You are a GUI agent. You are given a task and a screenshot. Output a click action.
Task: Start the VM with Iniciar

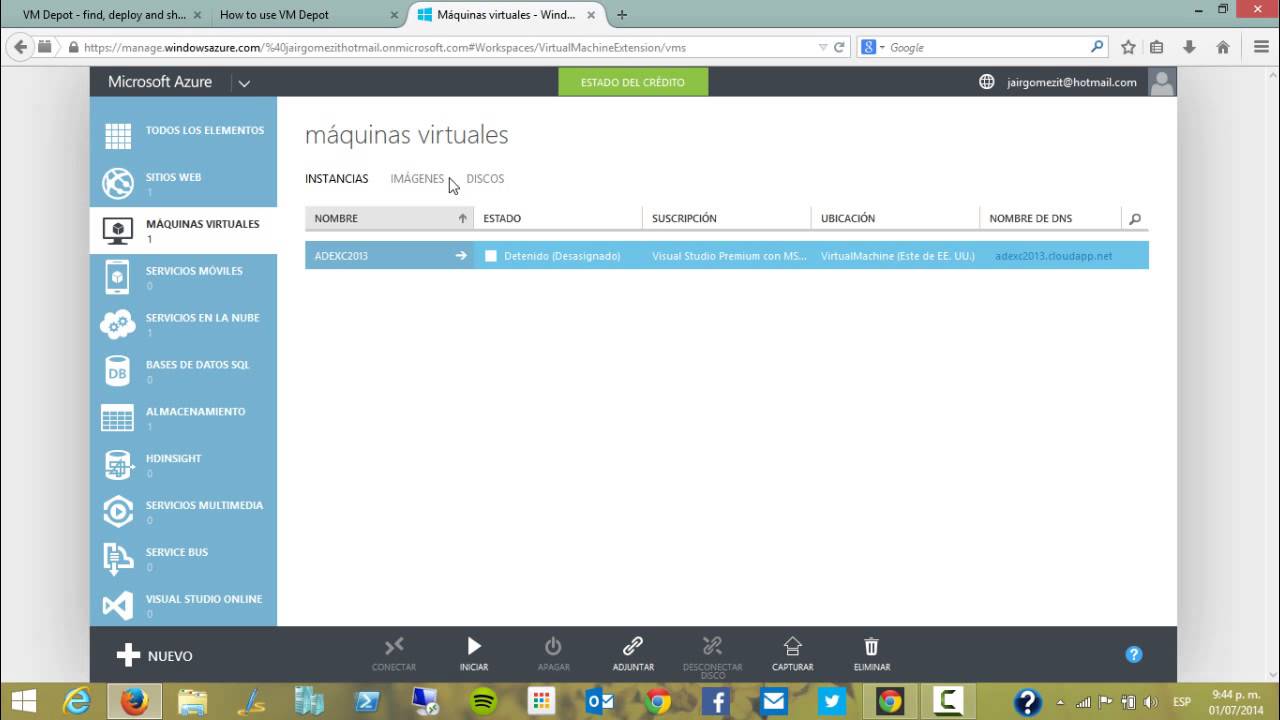pyautogui.click(x=474, y=654)
